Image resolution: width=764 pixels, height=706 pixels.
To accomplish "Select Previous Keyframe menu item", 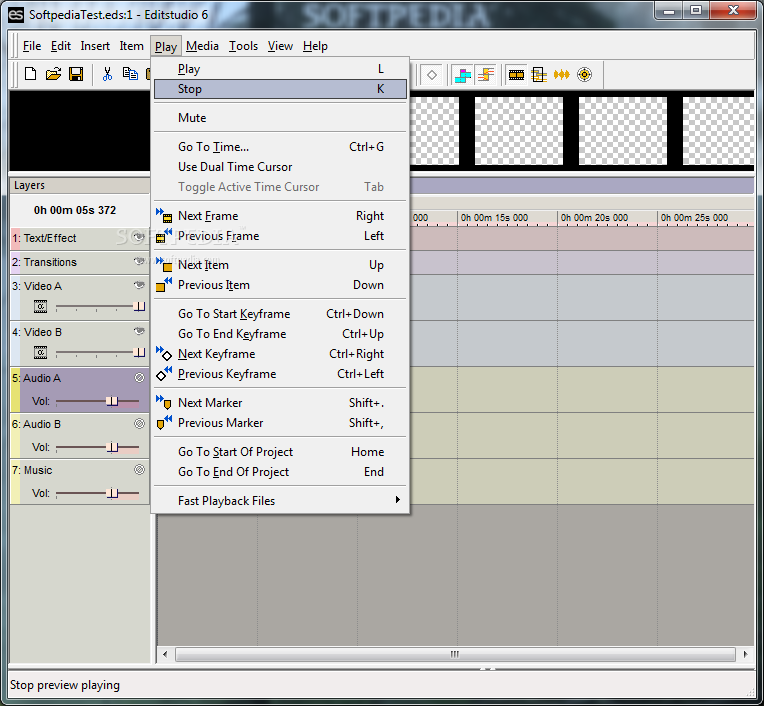I will (280, 374).
